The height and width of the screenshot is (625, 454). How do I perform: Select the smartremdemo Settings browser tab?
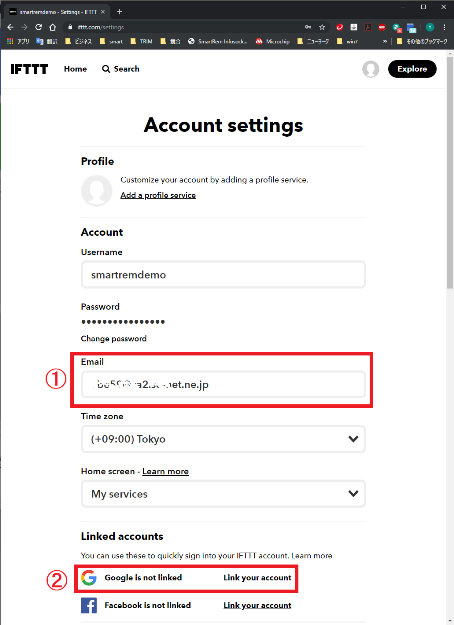click(57, 12)
